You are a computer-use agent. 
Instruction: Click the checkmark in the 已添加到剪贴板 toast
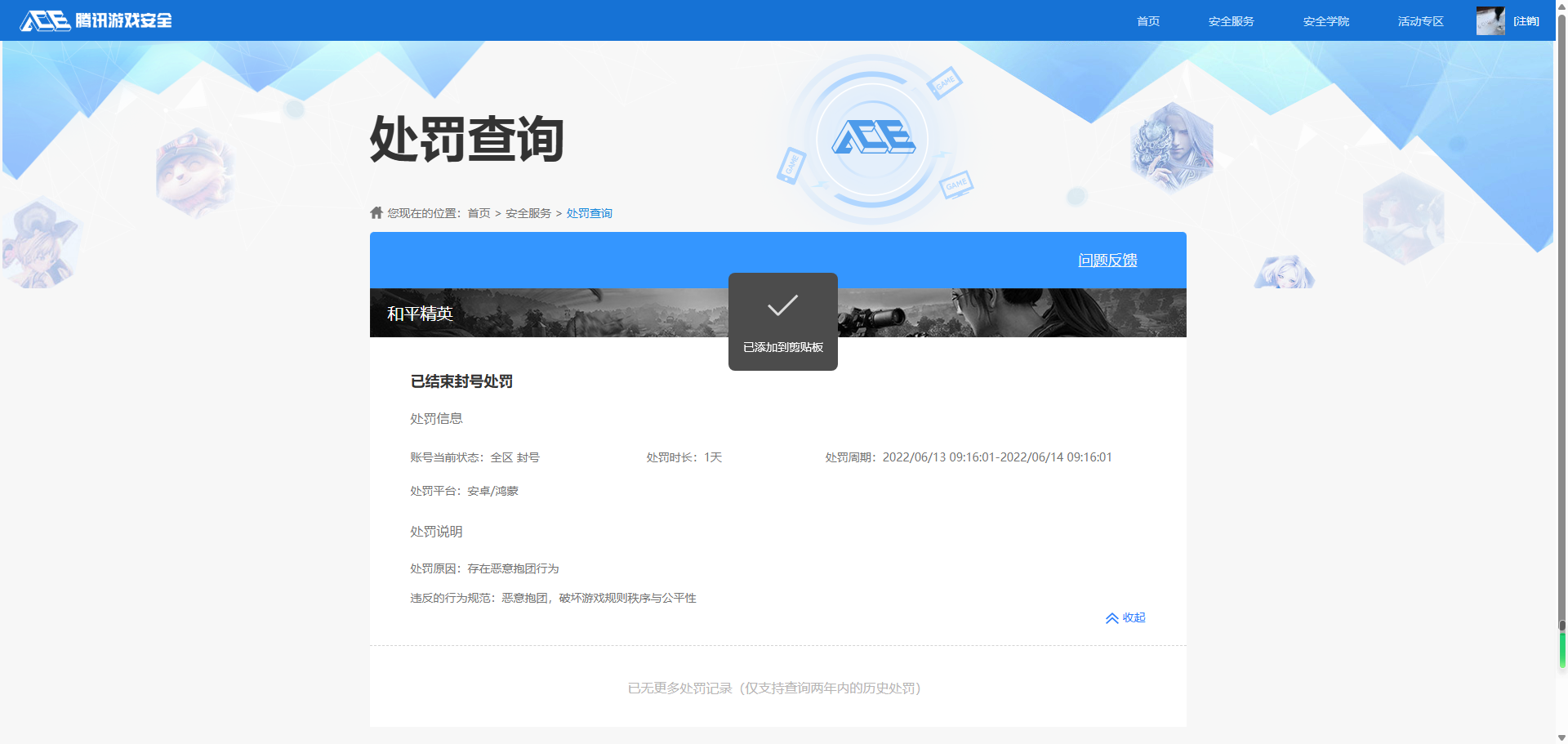coord(782,305)
